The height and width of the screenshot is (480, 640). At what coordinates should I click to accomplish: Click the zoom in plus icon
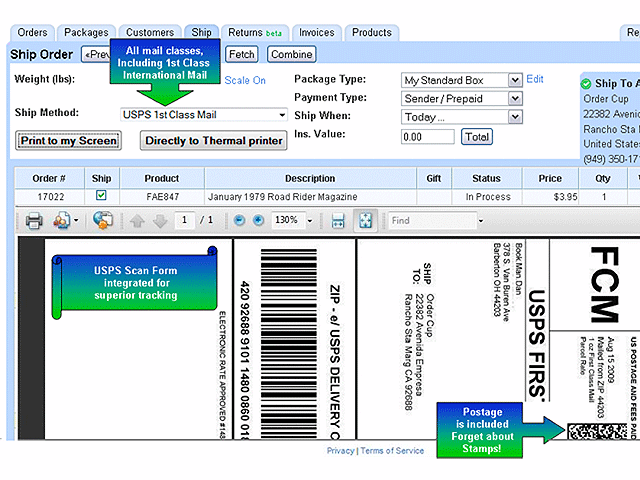click(258, 220)
